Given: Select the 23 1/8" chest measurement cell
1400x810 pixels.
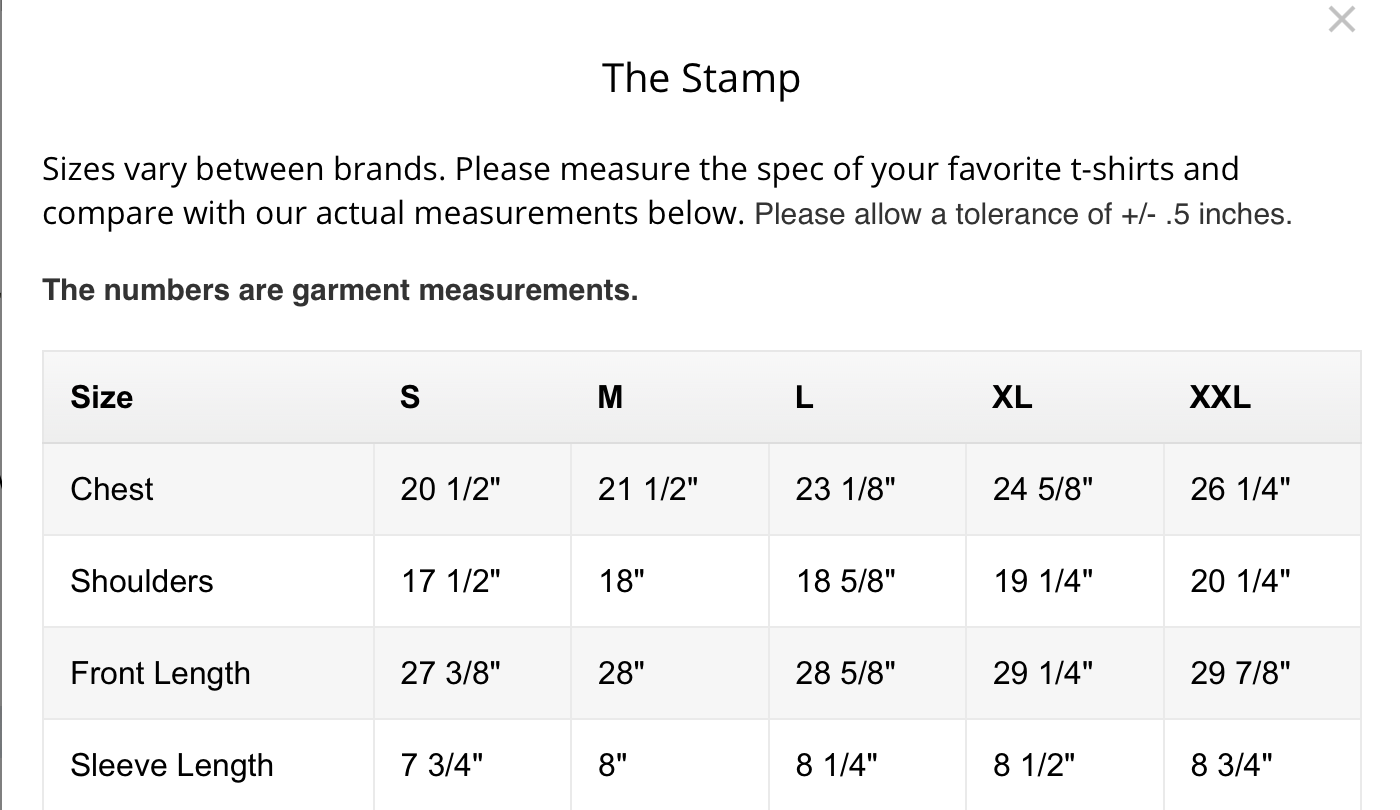Looking at the screenshot, I should 845,489.
